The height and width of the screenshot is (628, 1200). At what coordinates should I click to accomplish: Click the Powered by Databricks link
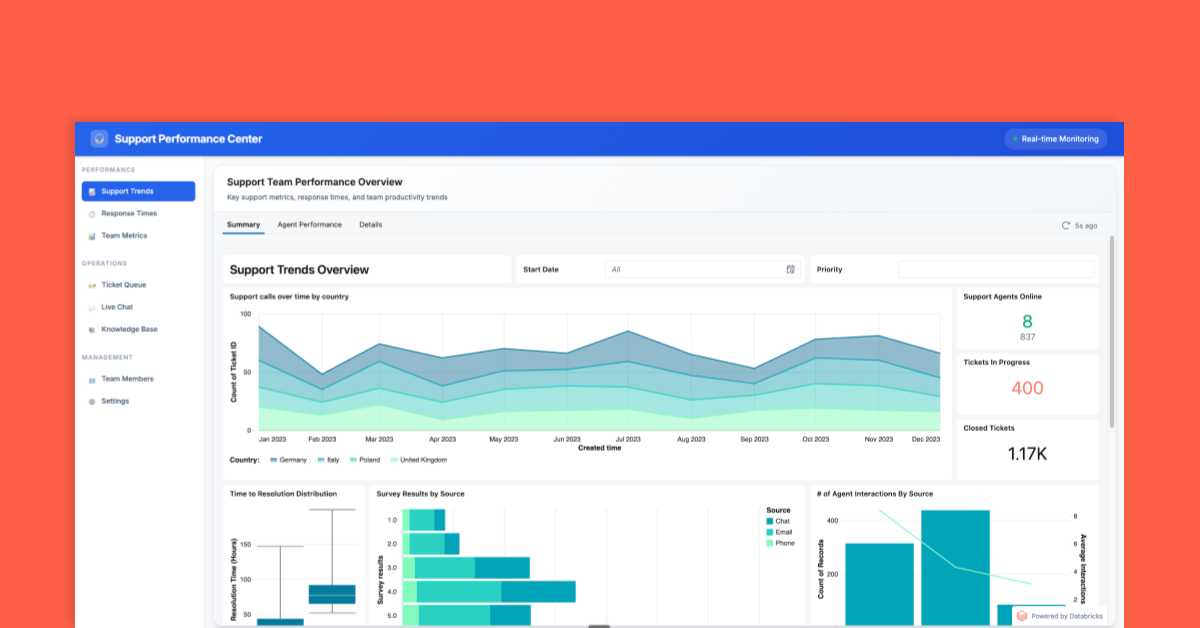point(1058,618)
